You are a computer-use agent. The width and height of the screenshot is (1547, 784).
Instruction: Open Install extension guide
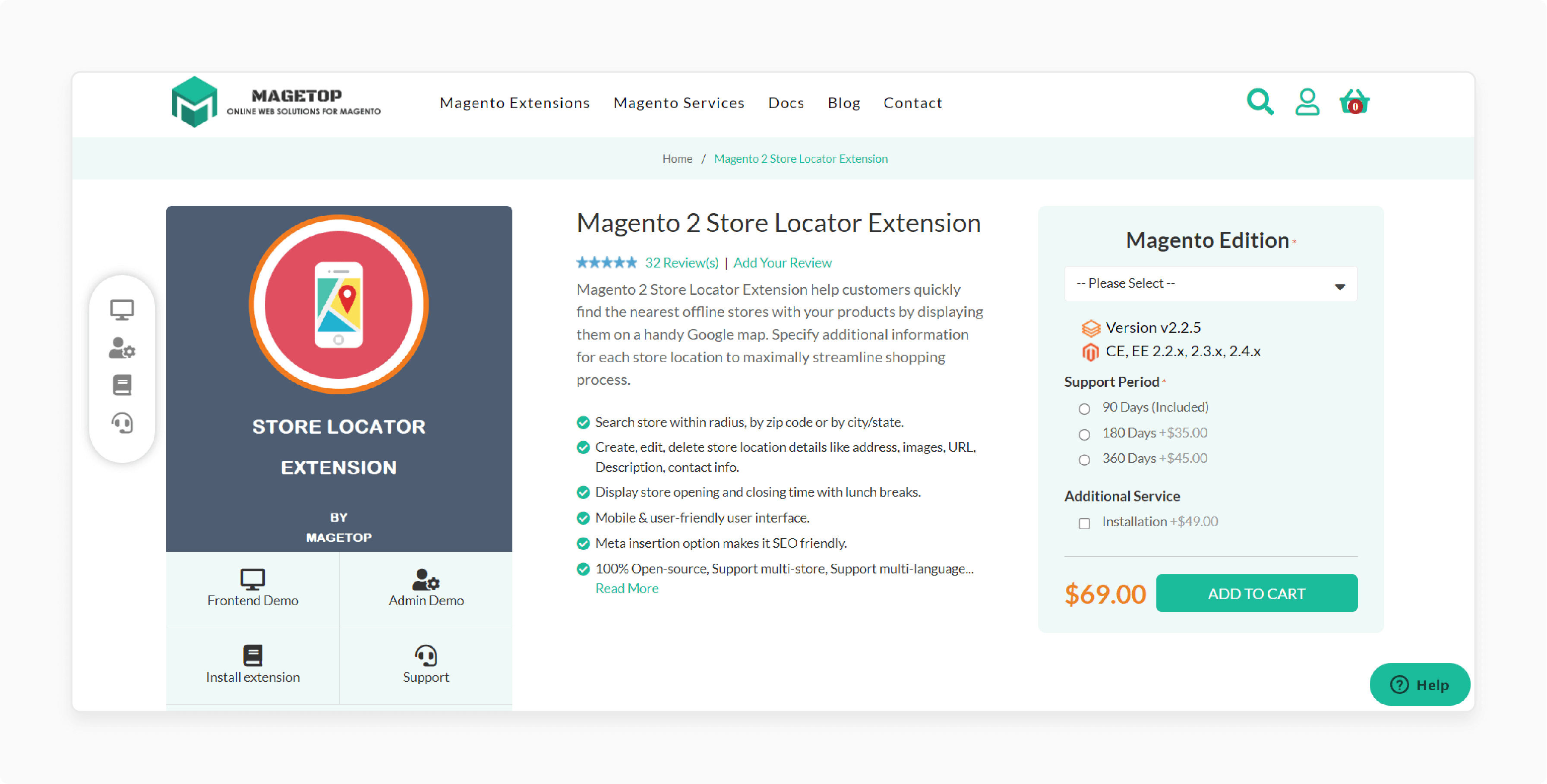[x=253, y=665]
